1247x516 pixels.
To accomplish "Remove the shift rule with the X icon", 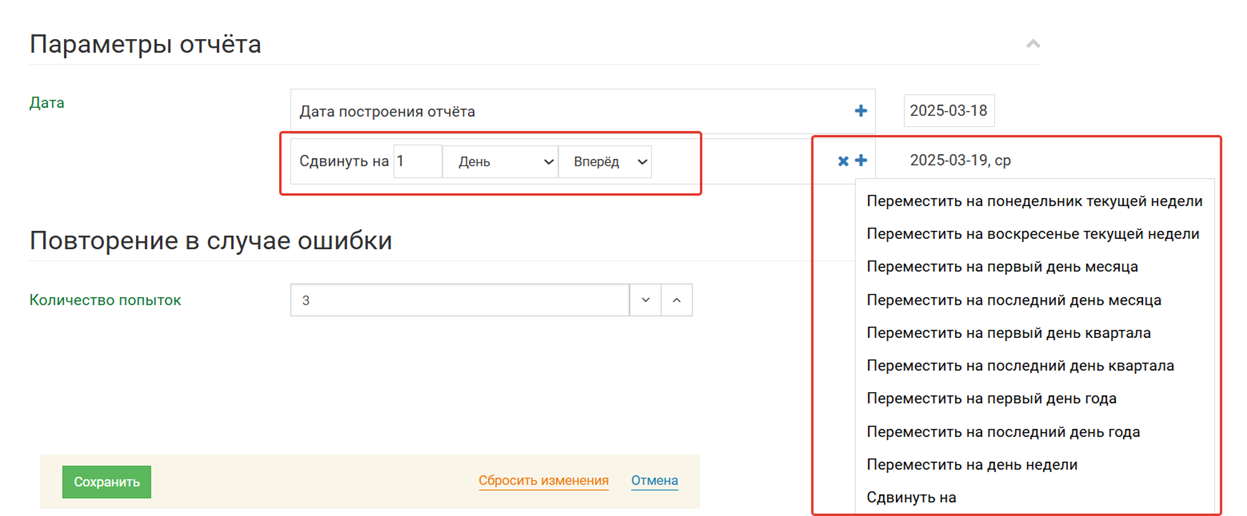I will (x=843, y=161).
